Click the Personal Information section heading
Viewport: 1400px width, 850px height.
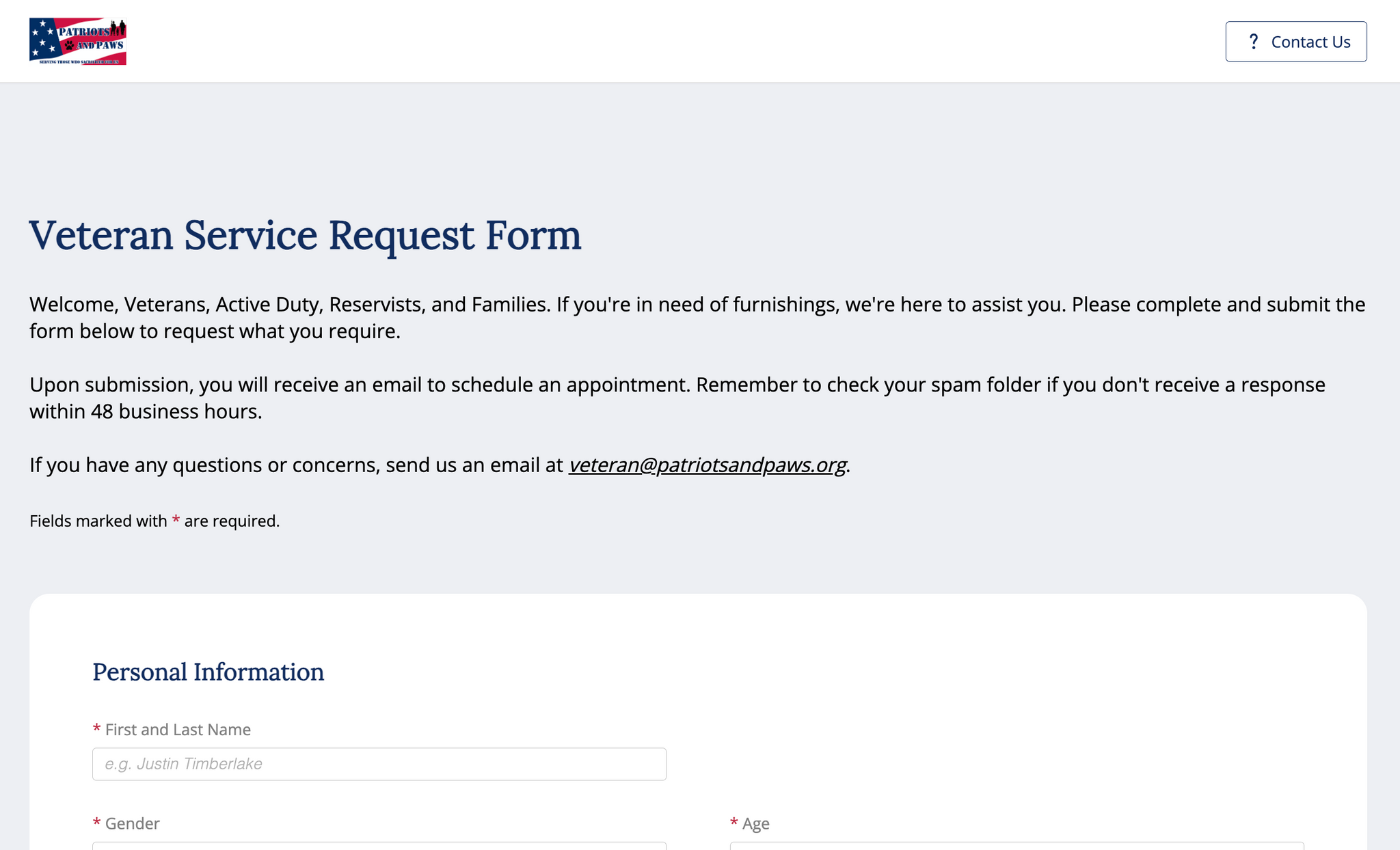(x=208, y=672)
